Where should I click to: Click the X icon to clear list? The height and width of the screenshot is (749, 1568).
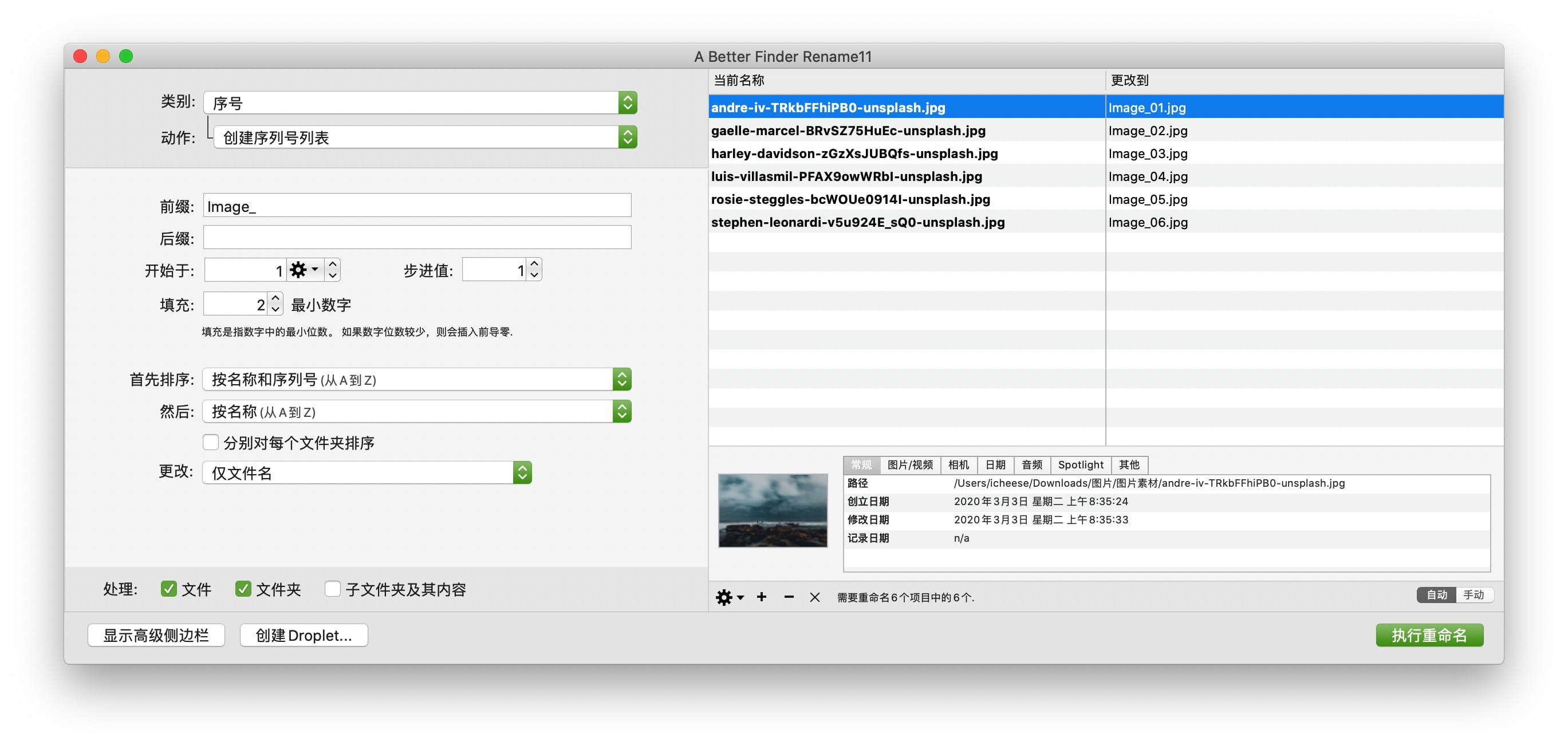pos(814,597)
